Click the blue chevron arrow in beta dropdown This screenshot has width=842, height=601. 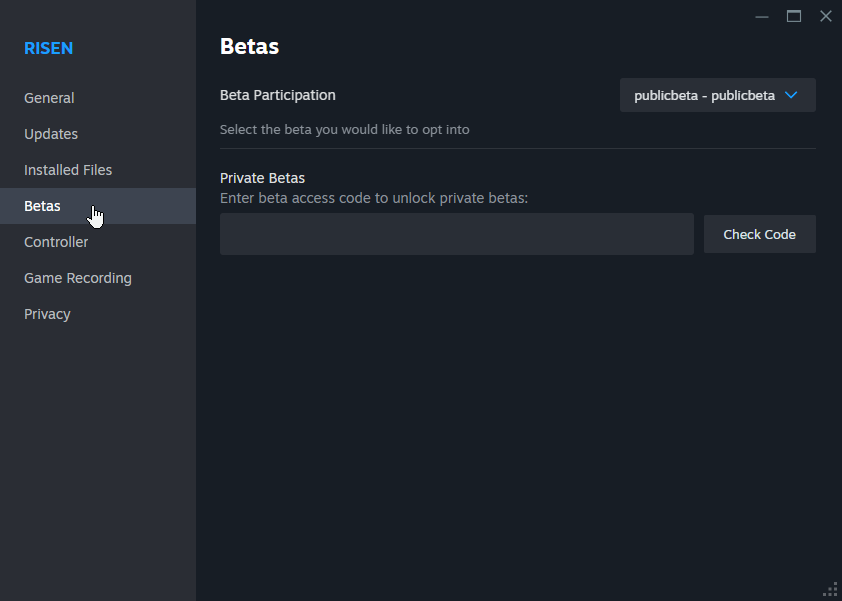tap(791, 96)
